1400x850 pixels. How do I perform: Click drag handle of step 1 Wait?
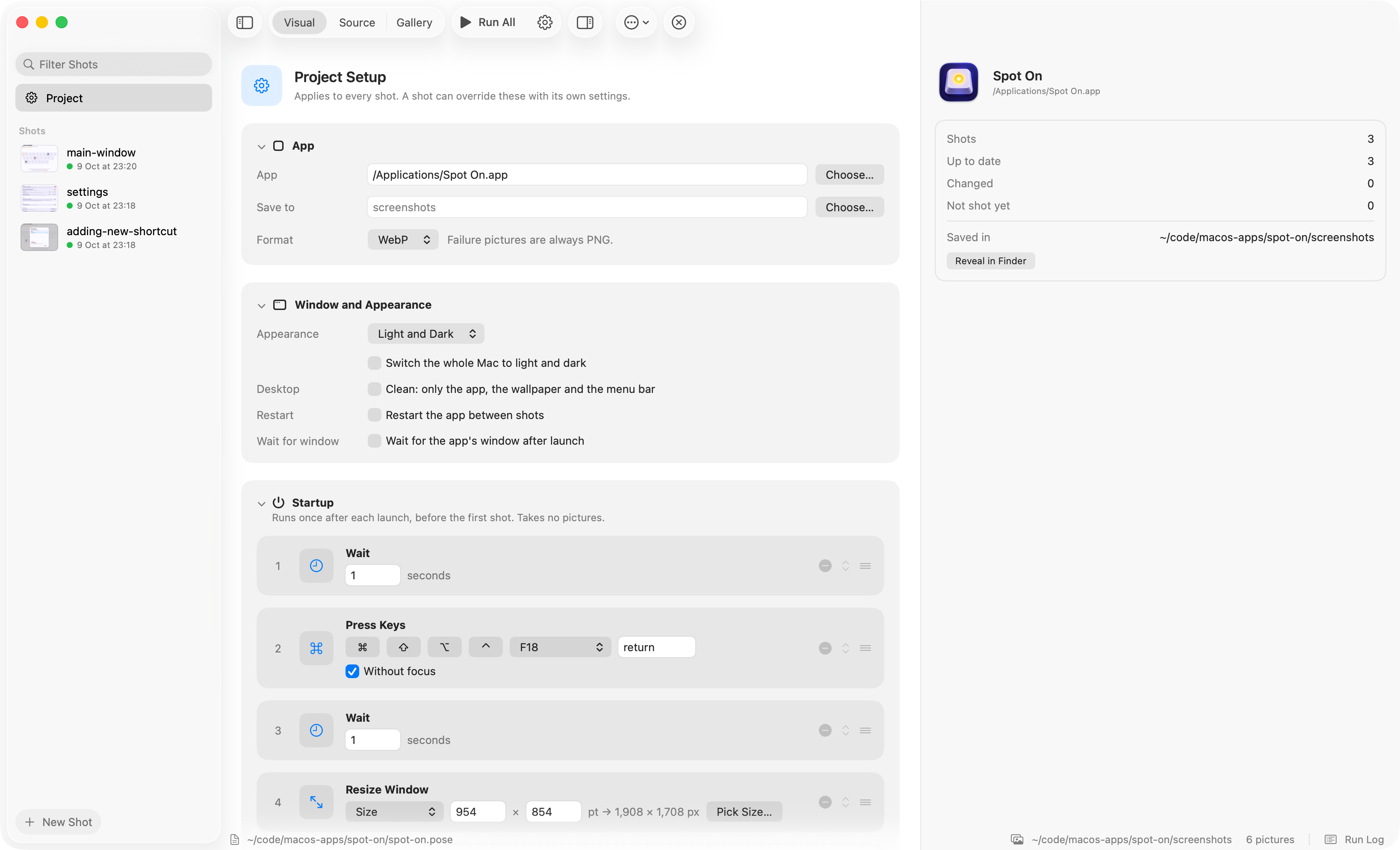click(x=865, y=566)
